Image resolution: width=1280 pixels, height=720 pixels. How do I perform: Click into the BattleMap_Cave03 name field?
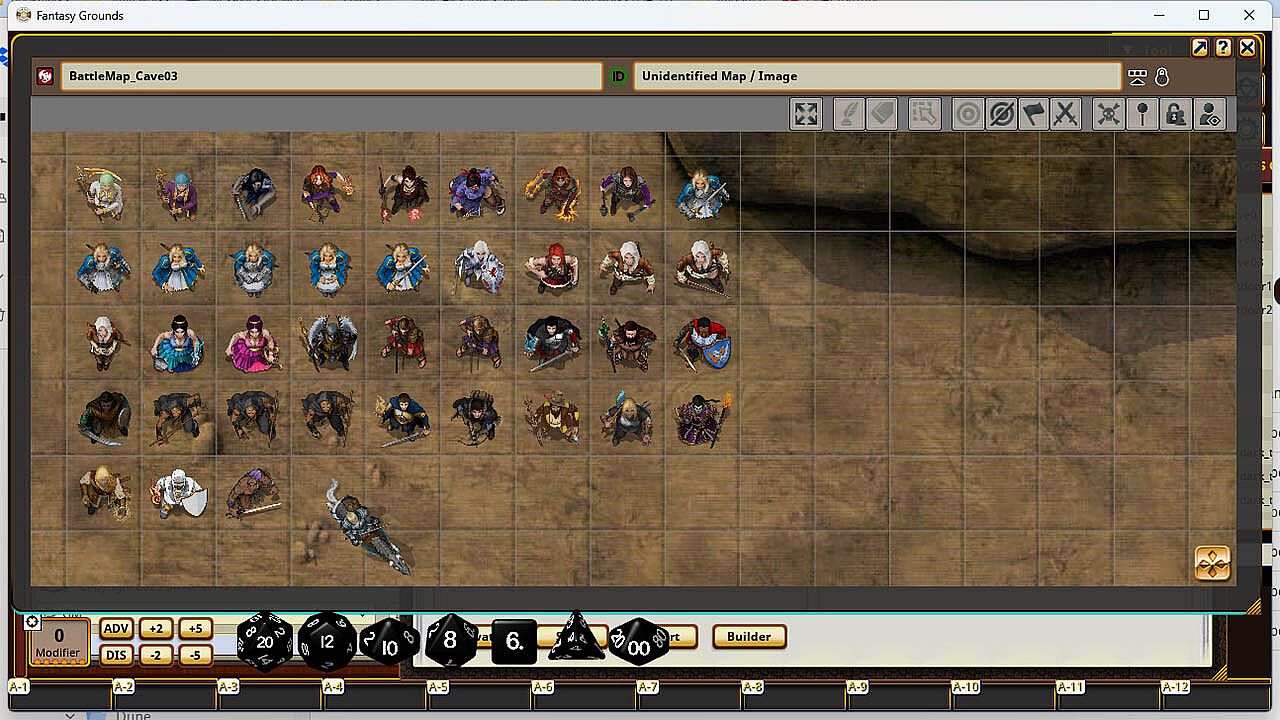tap(332, 76)
